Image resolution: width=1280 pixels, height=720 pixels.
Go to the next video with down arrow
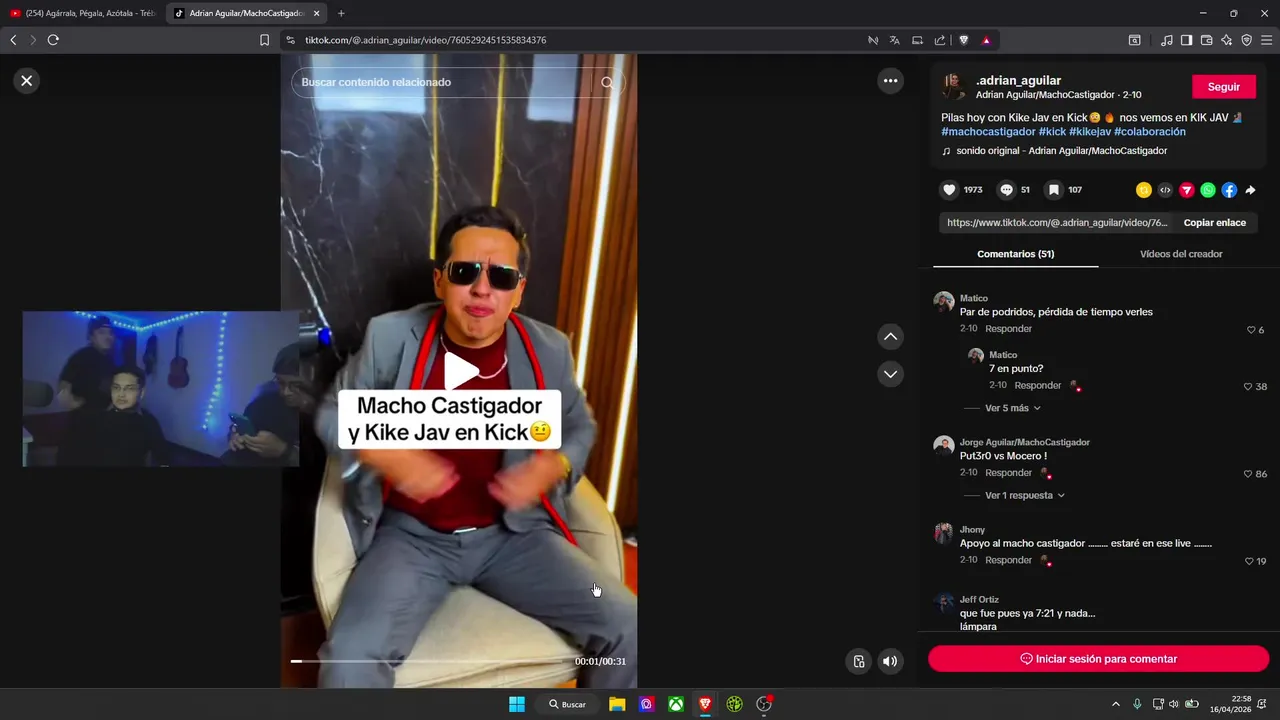pyautogui.click(x=890, y=374)
